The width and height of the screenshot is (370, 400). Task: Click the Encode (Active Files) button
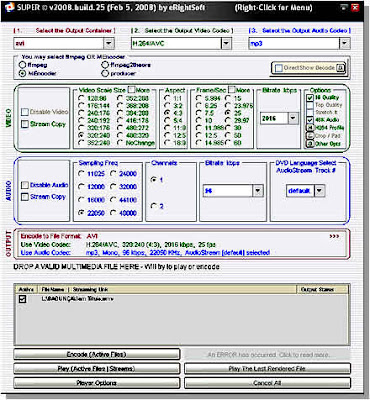97,354
